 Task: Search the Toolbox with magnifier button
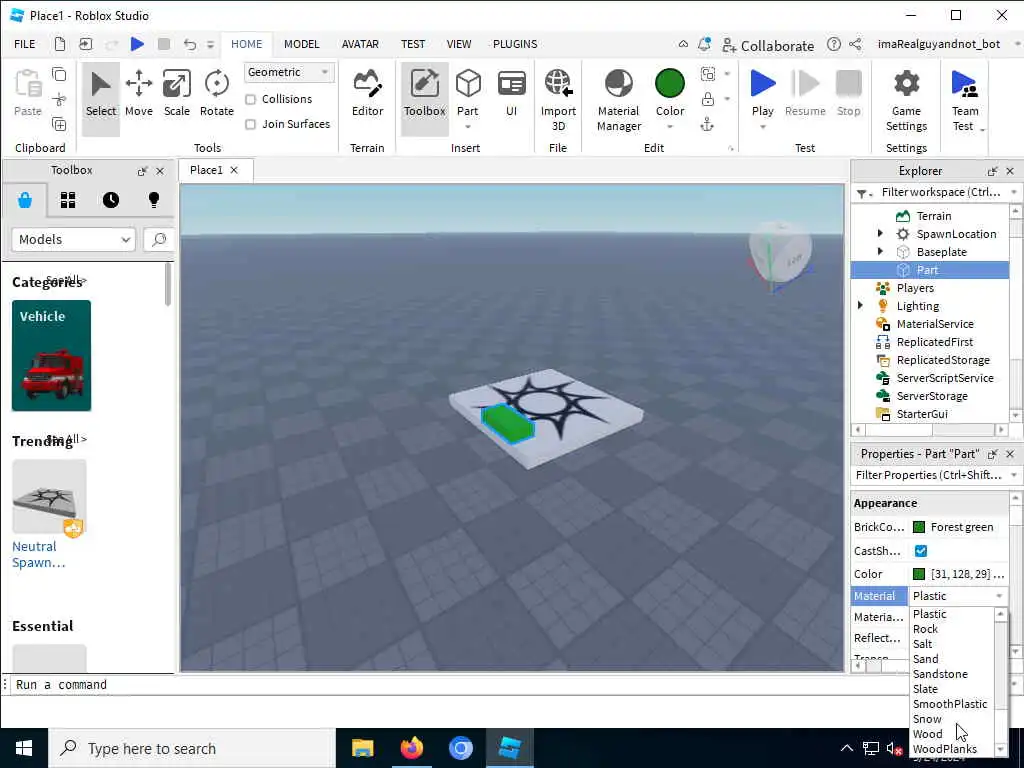pos(159,240)
